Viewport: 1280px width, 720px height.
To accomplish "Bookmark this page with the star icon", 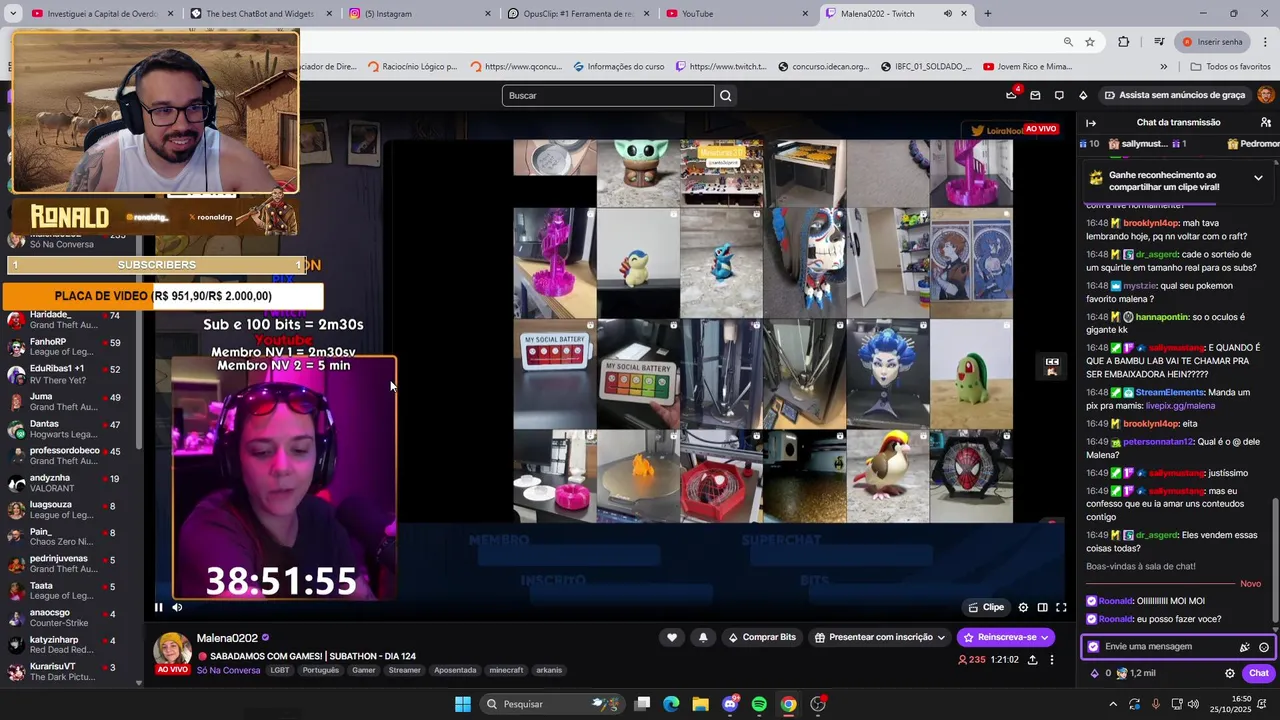I will (1090, 42).
